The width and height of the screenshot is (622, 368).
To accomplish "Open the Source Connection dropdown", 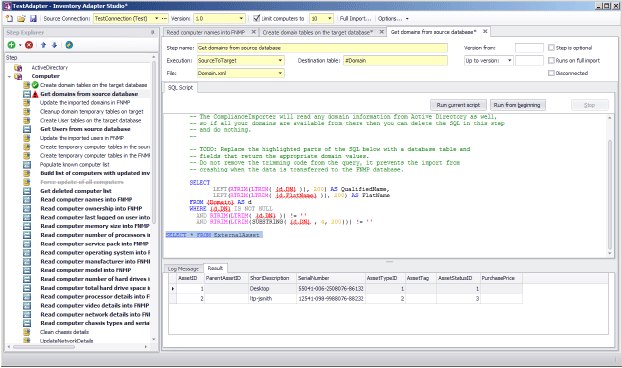I will coord(156,19).
